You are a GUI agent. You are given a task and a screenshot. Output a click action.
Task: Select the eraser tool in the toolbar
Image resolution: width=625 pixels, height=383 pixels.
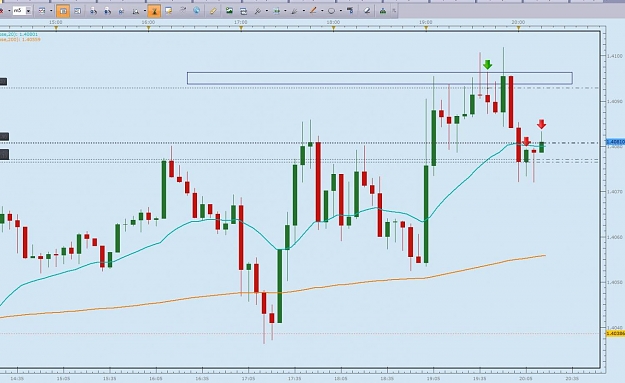(x=367, y=11)
